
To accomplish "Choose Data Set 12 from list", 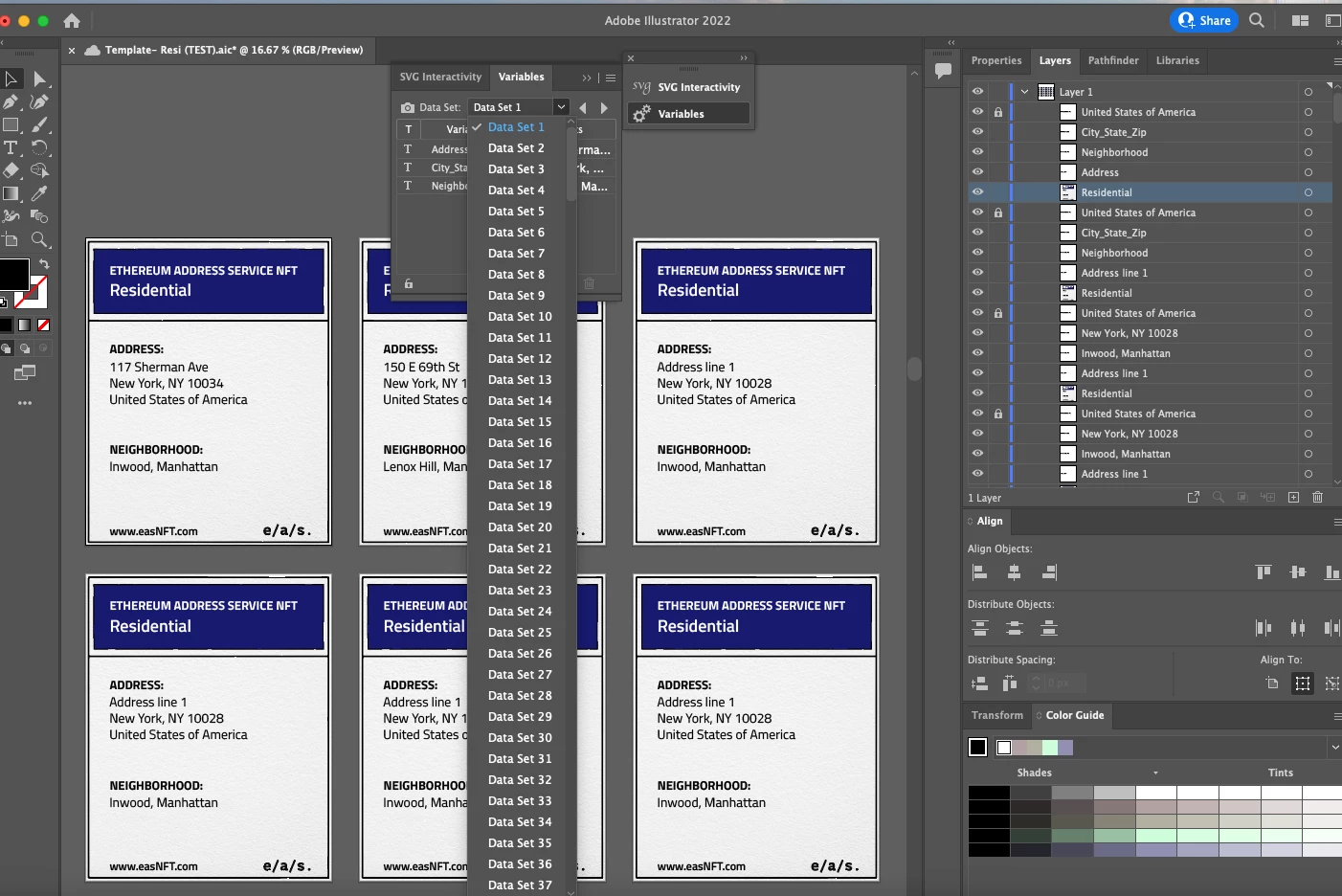I will point(520,359).
